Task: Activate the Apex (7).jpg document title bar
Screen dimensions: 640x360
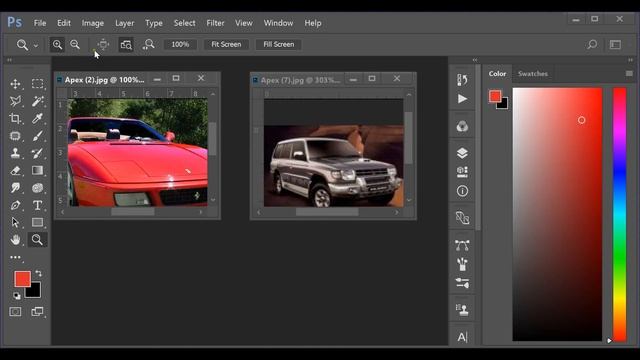Action: [x=300, y=80]
